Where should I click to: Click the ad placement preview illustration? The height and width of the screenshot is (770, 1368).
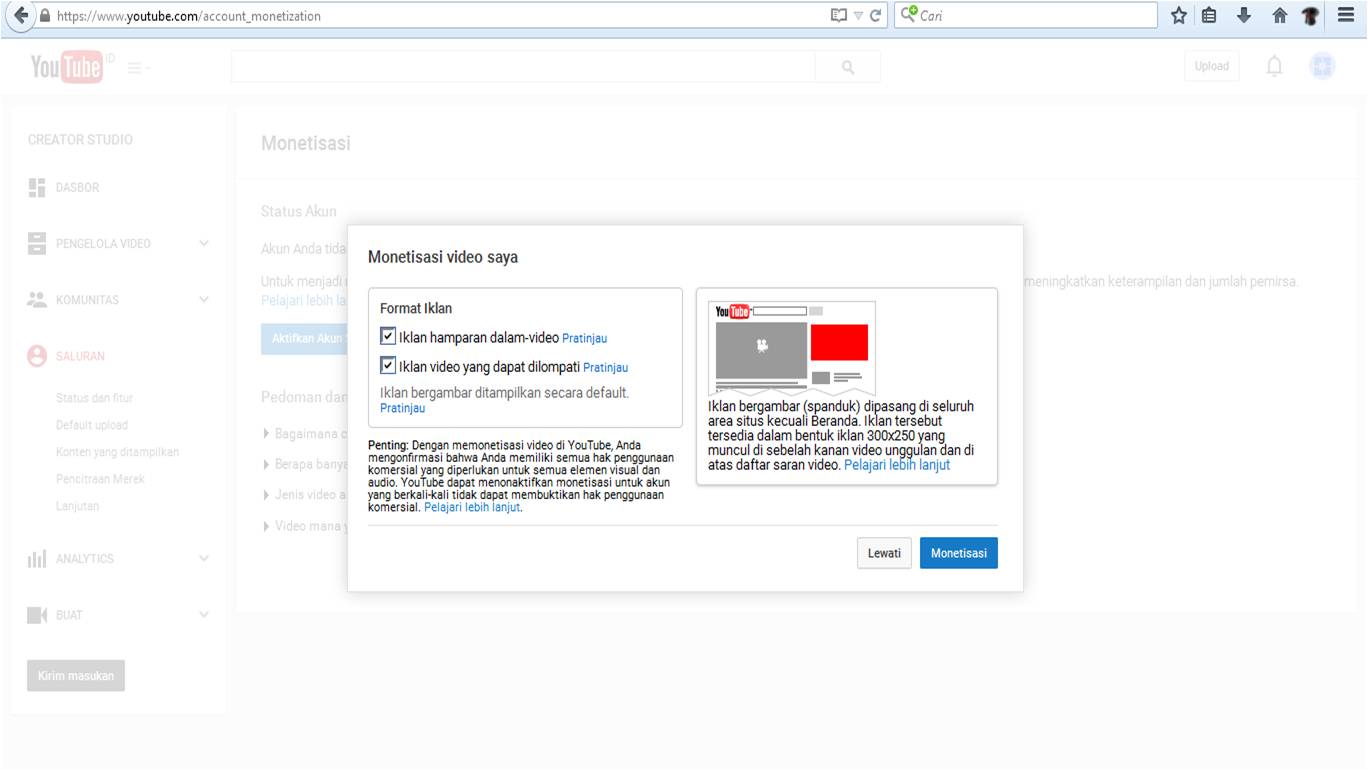[792, 348]
